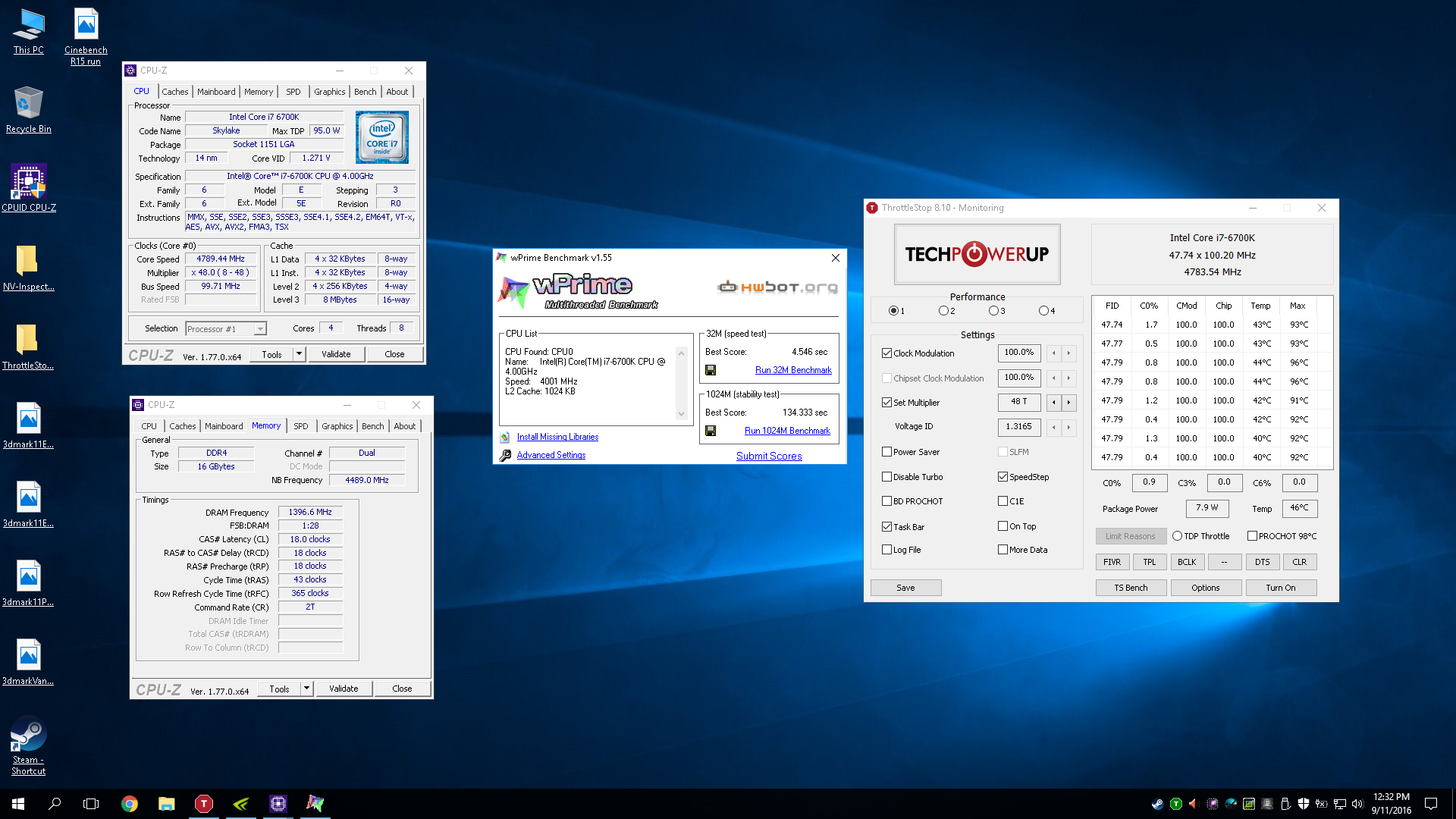The width and height of the screenshot is (1456, 819).
Task: Launch CPUID CPU-Z desktop shortcut
Action: (28, 188)
